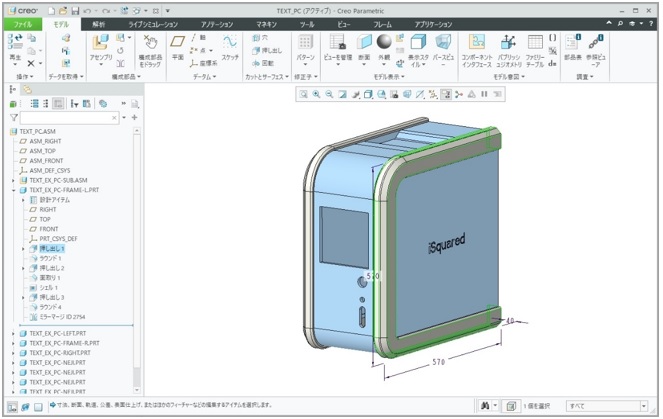Select the 回転 revolve tool
Image resolution: width=663 pixels, height=419 pixels.
[263, 63]
